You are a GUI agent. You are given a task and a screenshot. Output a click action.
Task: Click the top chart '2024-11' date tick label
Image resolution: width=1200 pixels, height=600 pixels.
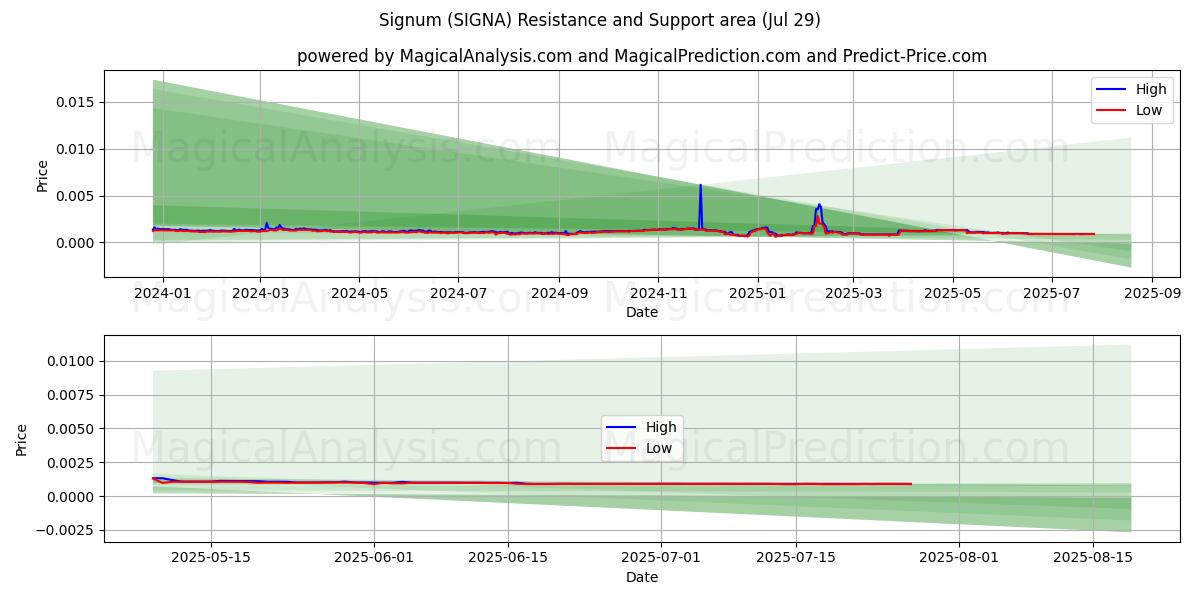[658, 294]
